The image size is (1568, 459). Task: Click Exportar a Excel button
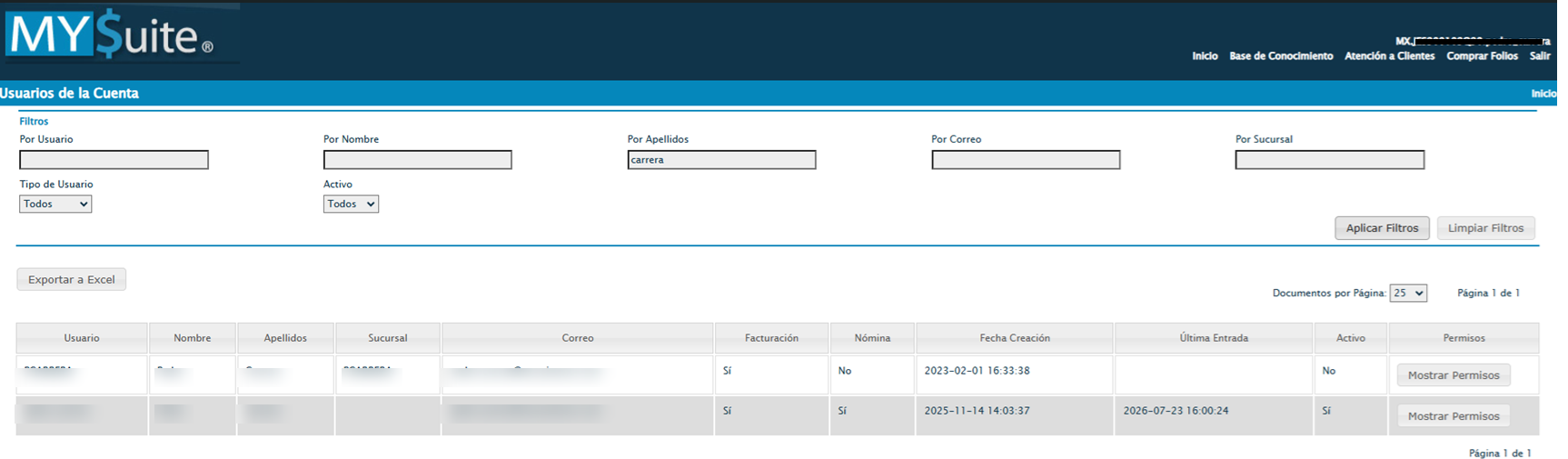[72, 279]
